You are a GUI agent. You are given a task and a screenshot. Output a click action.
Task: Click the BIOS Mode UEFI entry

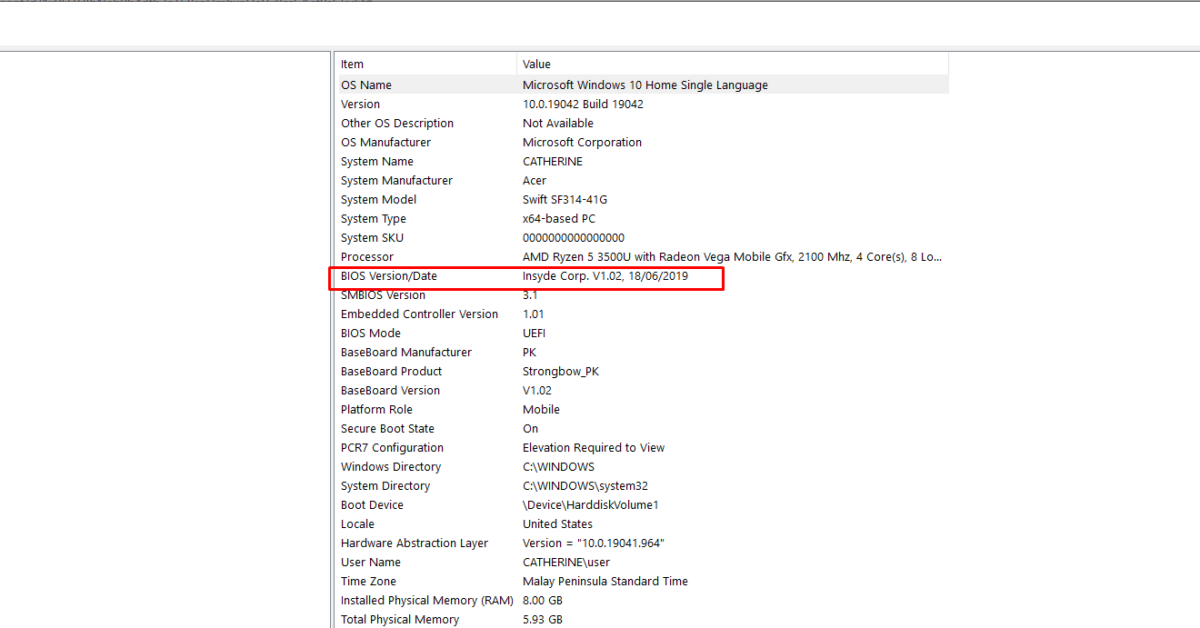coord(500,333)
